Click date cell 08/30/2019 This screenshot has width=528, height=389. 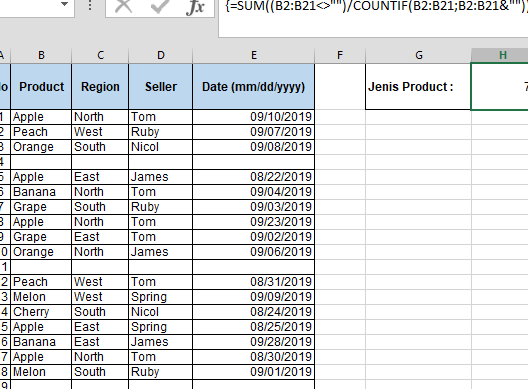pos(254,357)
